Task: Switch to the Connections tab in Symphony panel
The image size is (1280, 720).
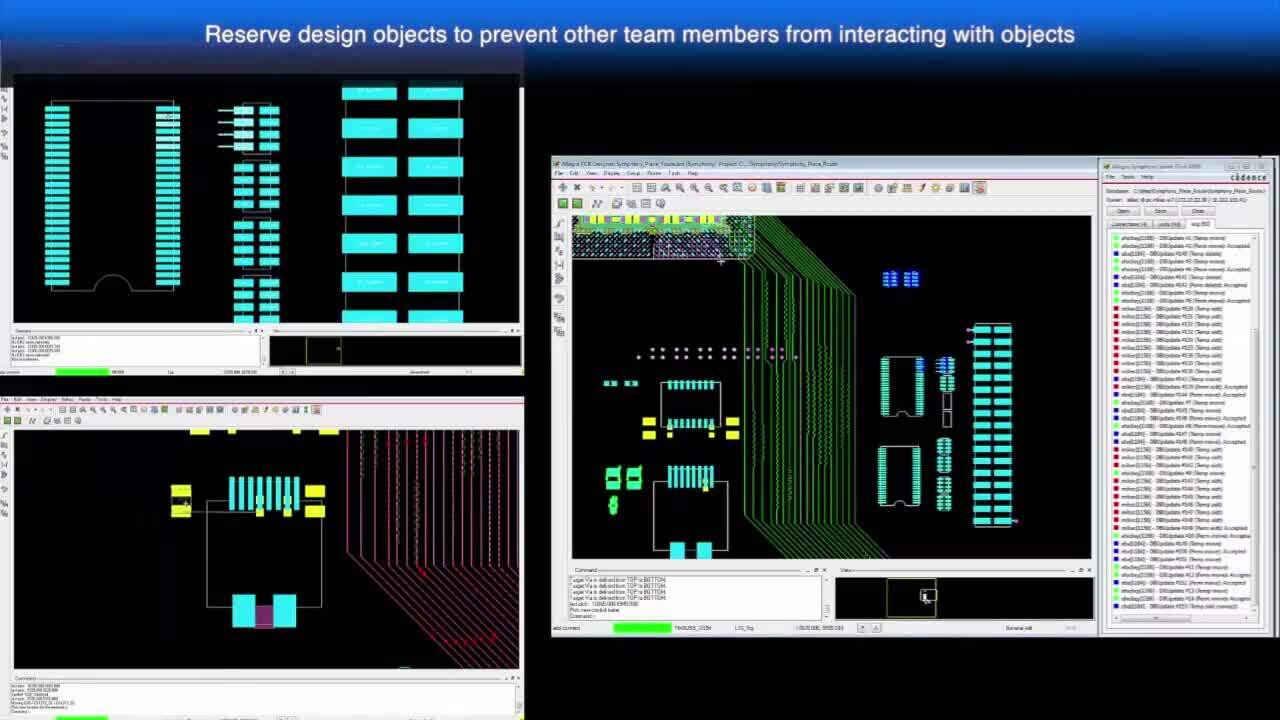Action: pos(1130,223)
